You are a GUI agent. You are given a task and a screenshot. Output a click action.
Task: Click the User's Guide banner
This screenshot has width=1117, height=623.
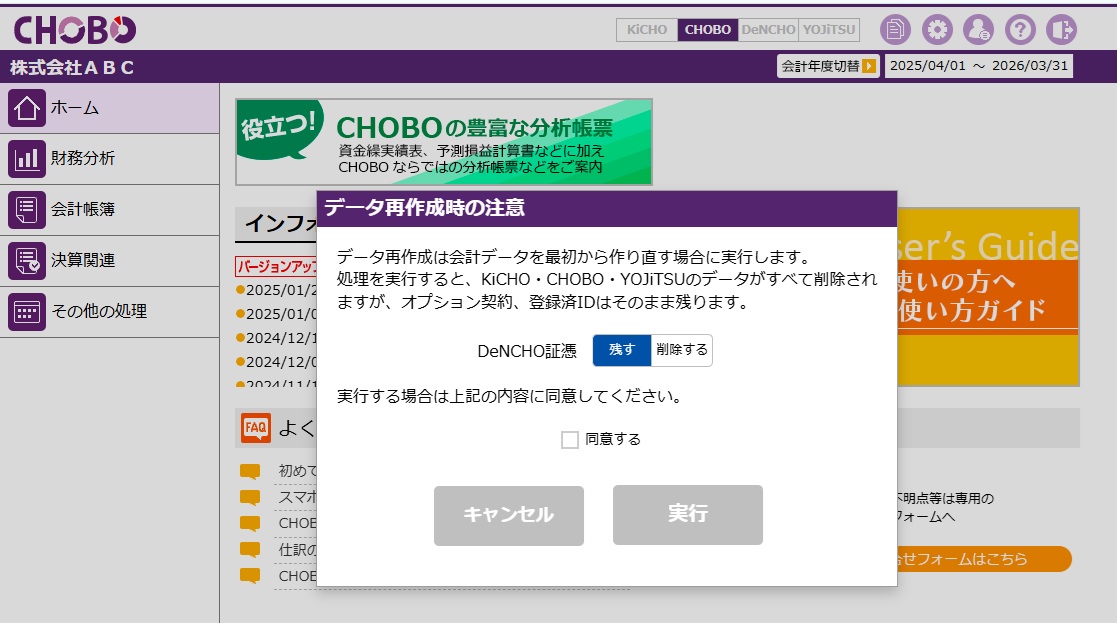[x=988, y=297]
